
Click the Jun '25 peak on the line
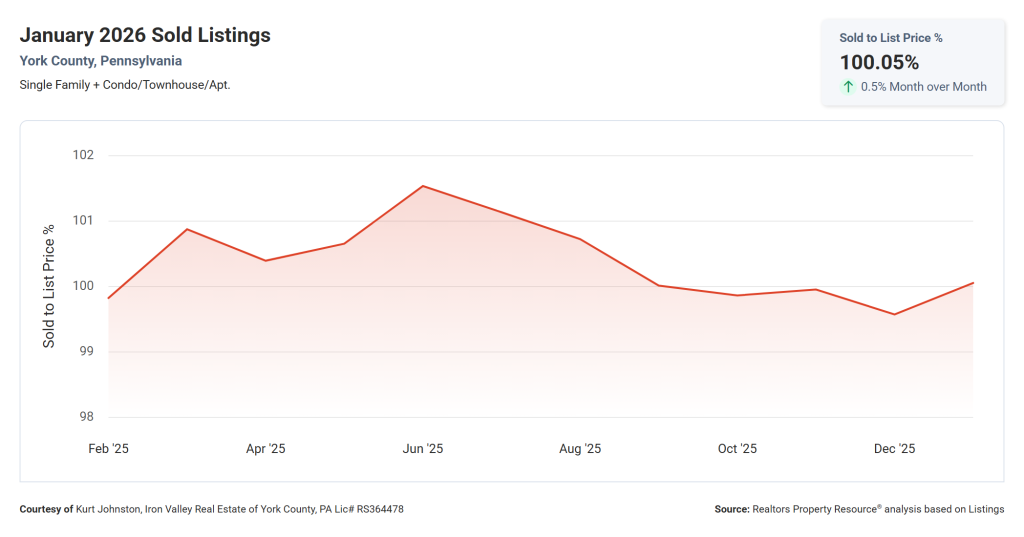(x=423, y=186)
